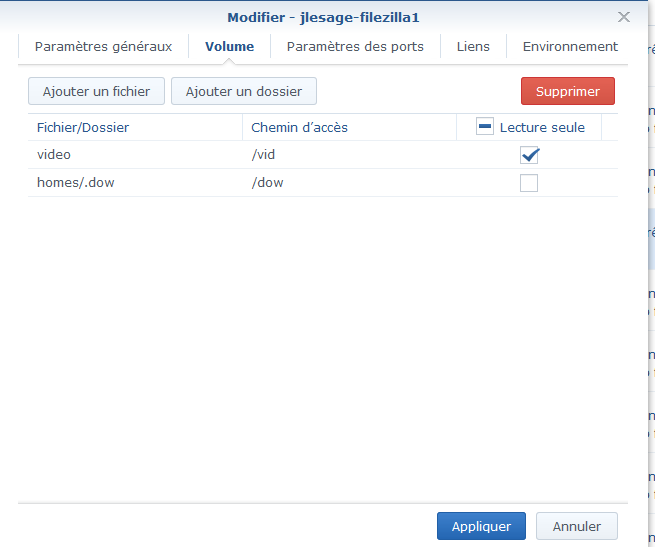The height and width of the screenshot is (547, 655).
Task: Open the Paramètres généraux tab
Action: pos(103,46)
